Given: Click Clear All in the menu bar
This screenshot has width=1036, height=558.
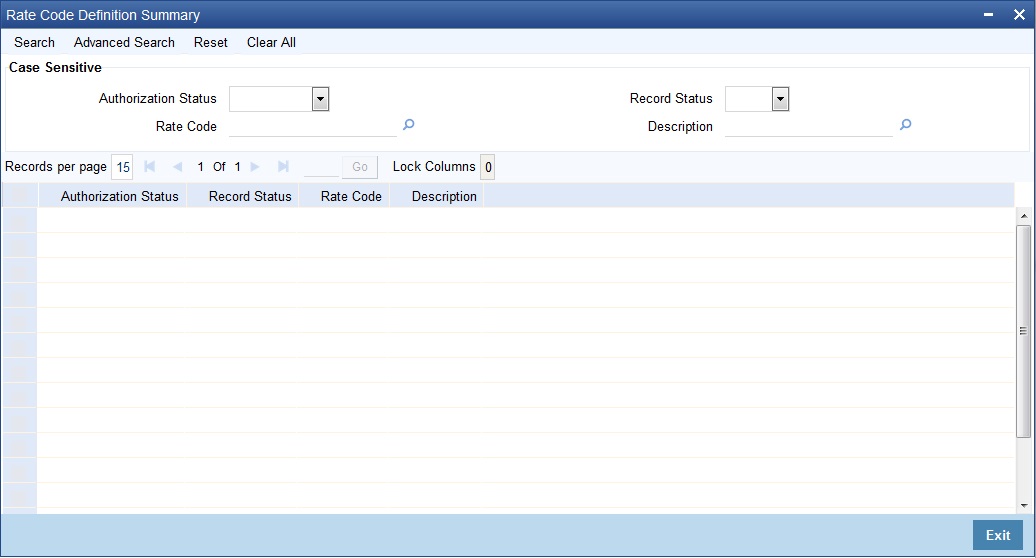Looking at the screenshot, I should (271, 42).
